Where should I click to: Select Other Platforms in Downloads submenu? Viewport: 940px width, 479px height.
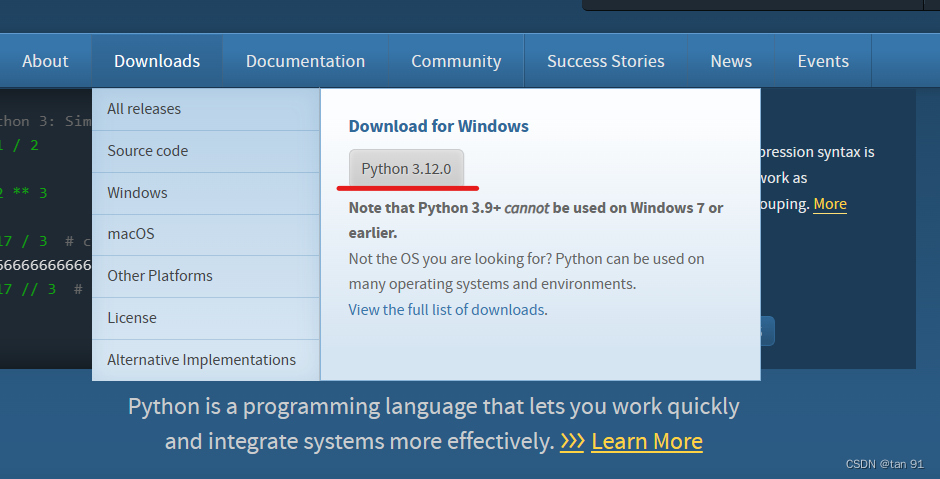[x=206, y=276]
